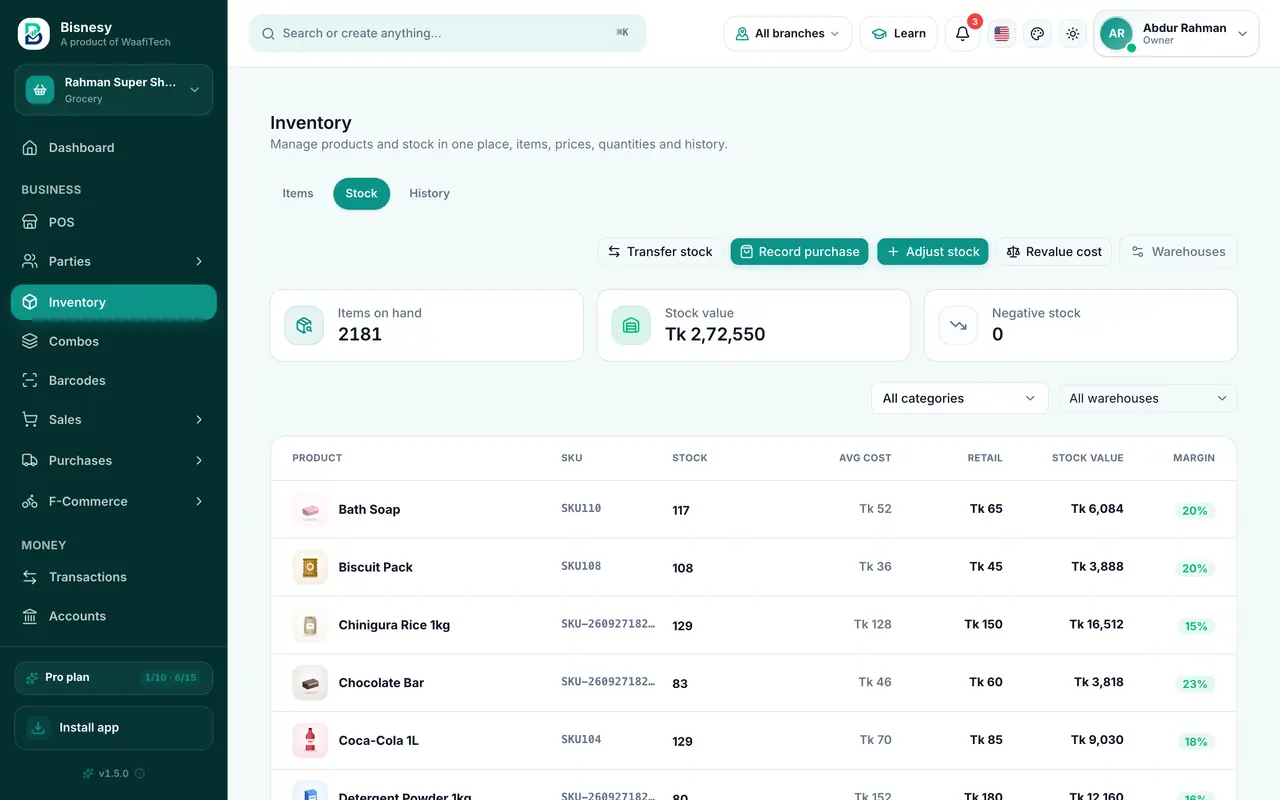
Task: Click the US flag language icon
Action: click(x=1002, y=33)
